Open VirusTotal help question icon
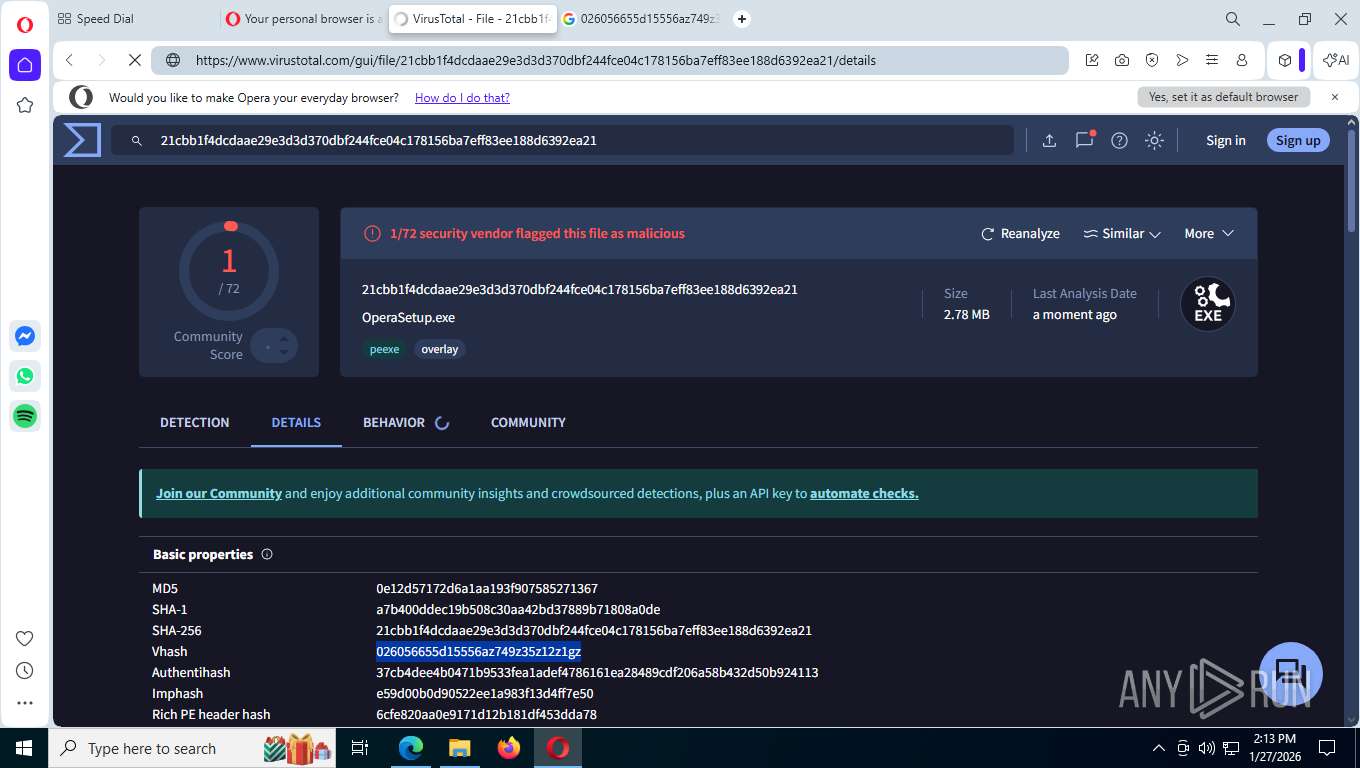 pyautogui.click(x=1120, y=140)
